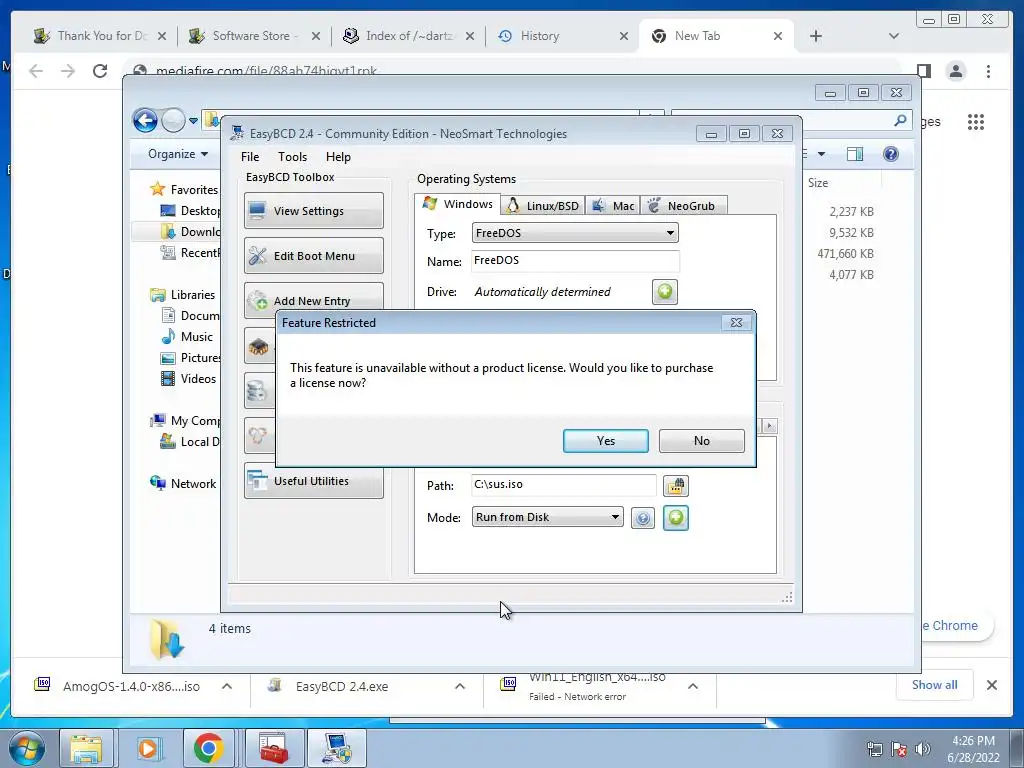
Task: Click the Explorer search magnifier icon
Action: click(x=900, y=120)
